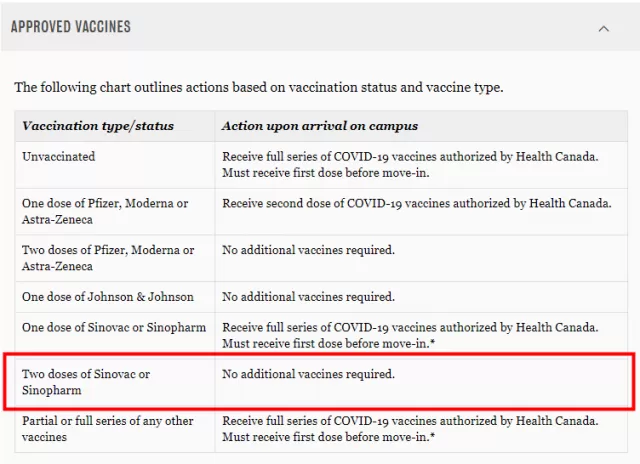Click the Vaccination type/status column header

coord(98,126)
